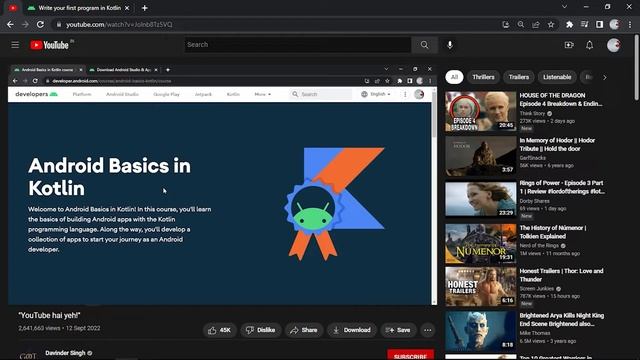This screenshot has width=640, height=360.
Task: Download the video
Action: [351, 330]
